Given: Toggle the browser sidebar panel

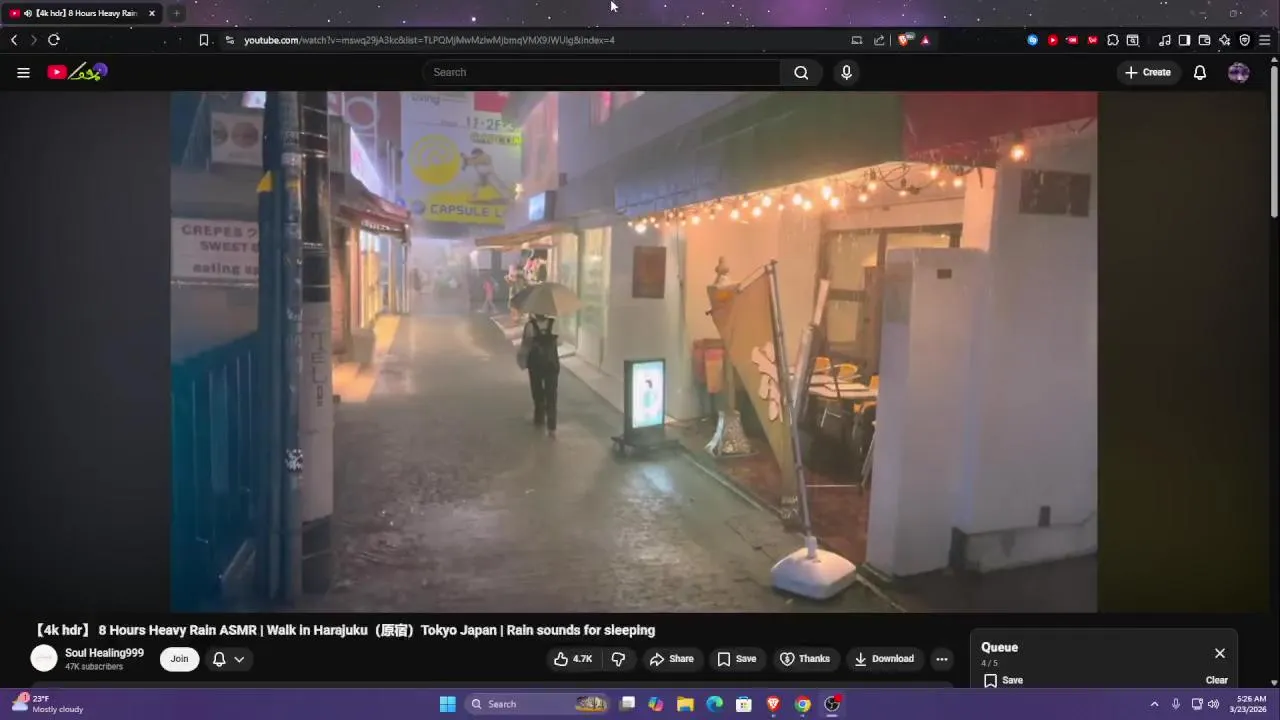Looking at the screenshot, I should (1184, 40).
